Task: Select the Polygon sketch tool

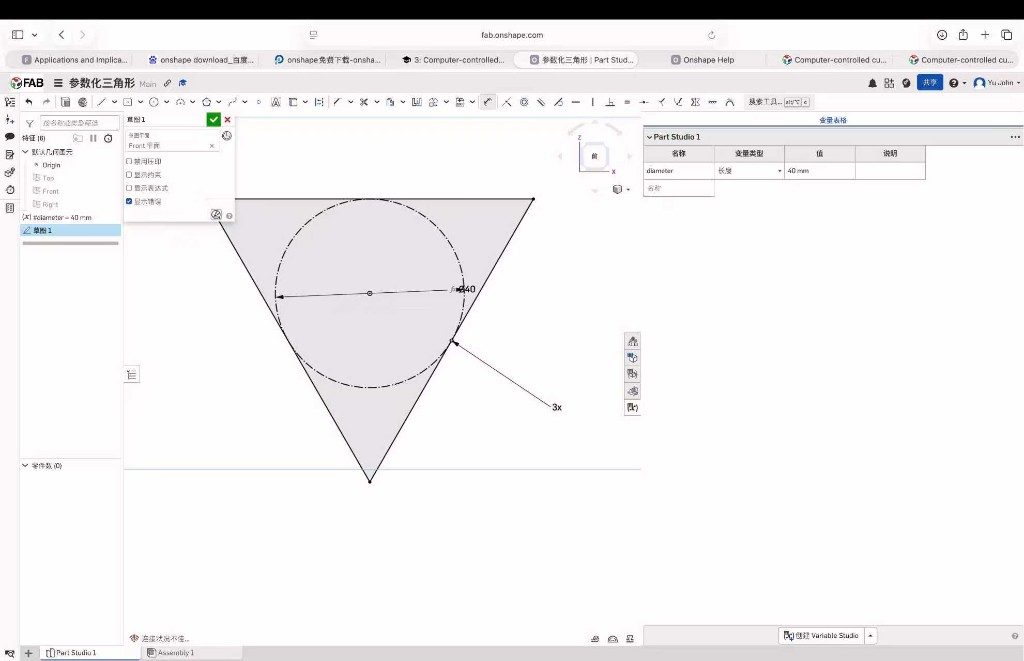Action: coord(206,102)
